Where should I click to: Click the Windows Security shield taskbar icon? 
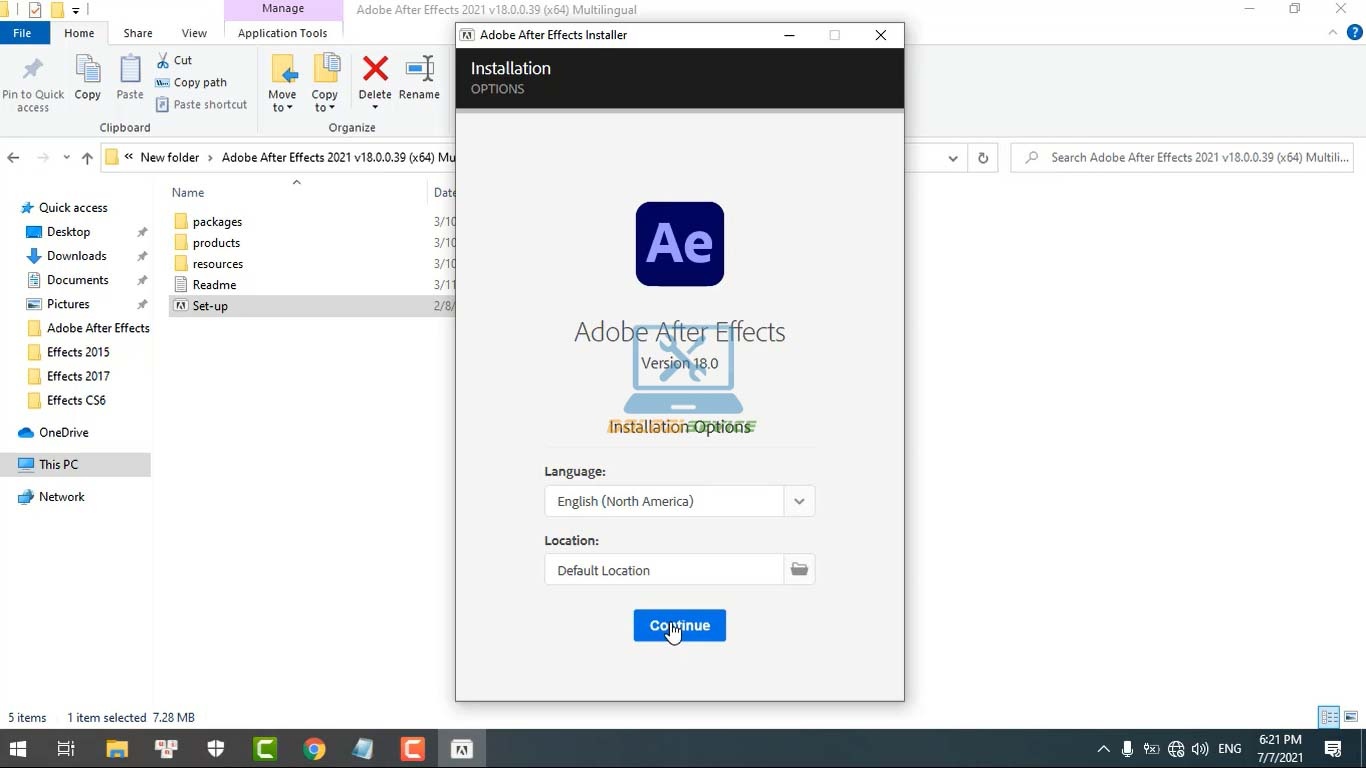(x=216, y=748)
